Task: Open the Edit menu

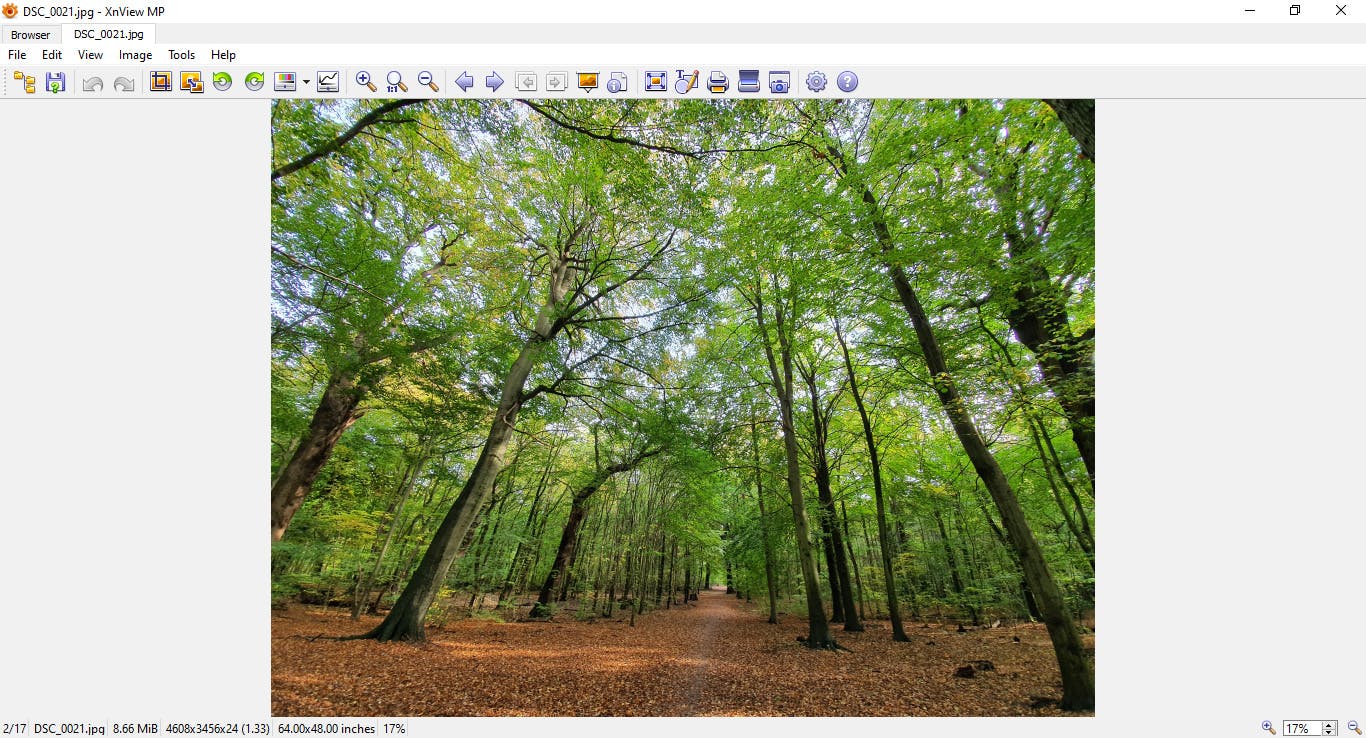Action: 52,55
